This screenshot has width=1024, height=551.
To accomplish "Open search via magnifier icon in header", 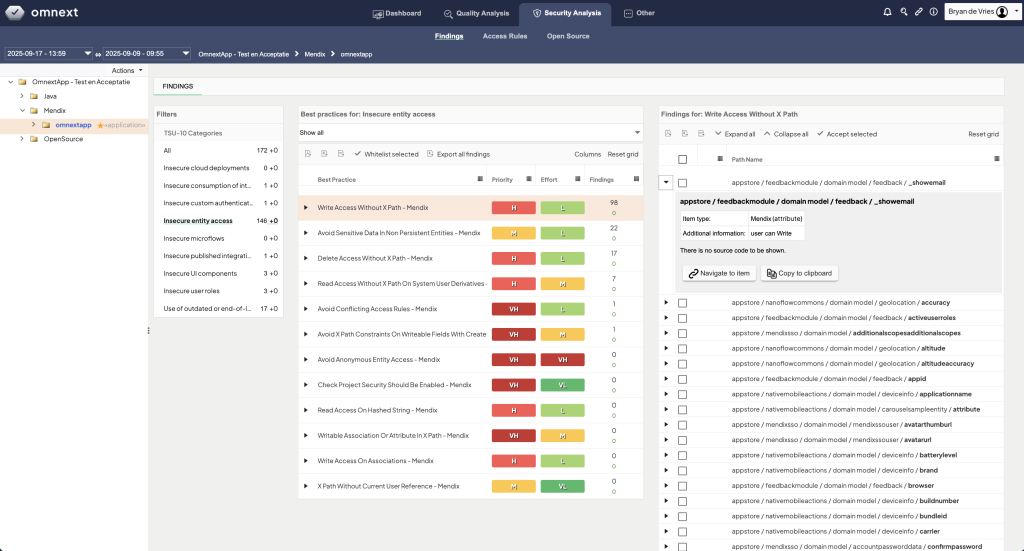I will (x=904, y=12).
